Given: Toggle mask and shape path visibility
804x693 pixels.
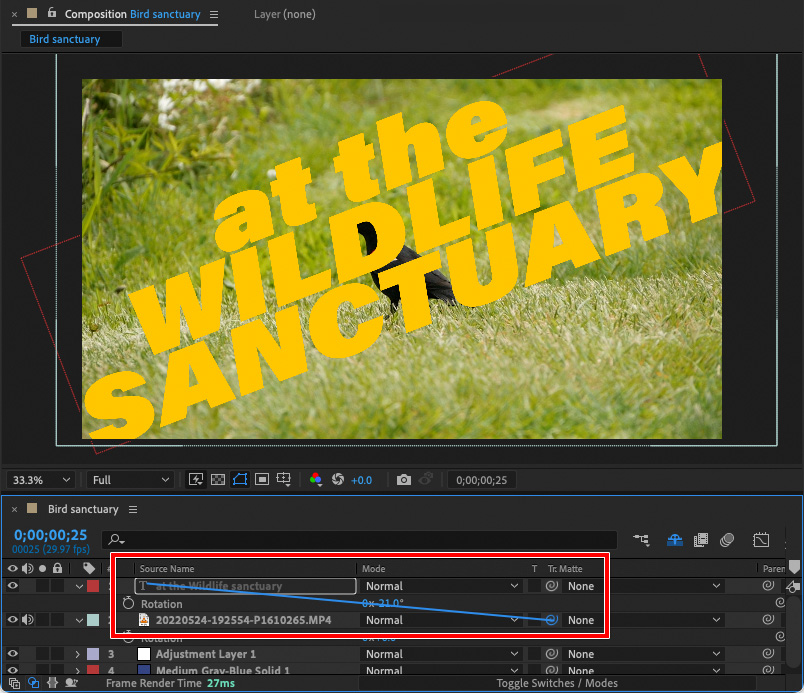Looking at the screenshot, I should (240, 480).
